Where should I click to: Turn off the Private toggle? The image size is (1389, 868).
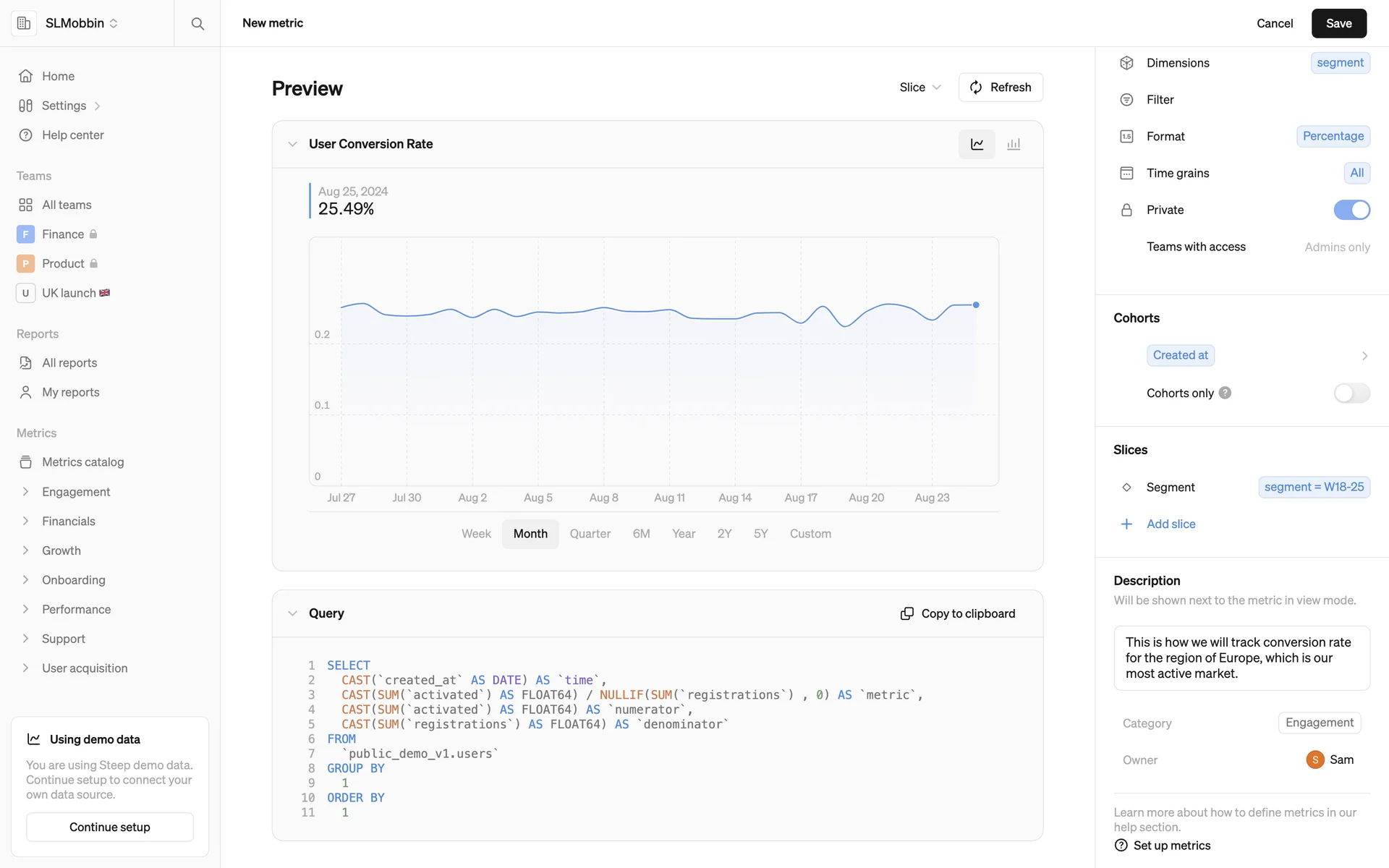pos(1351,210)
